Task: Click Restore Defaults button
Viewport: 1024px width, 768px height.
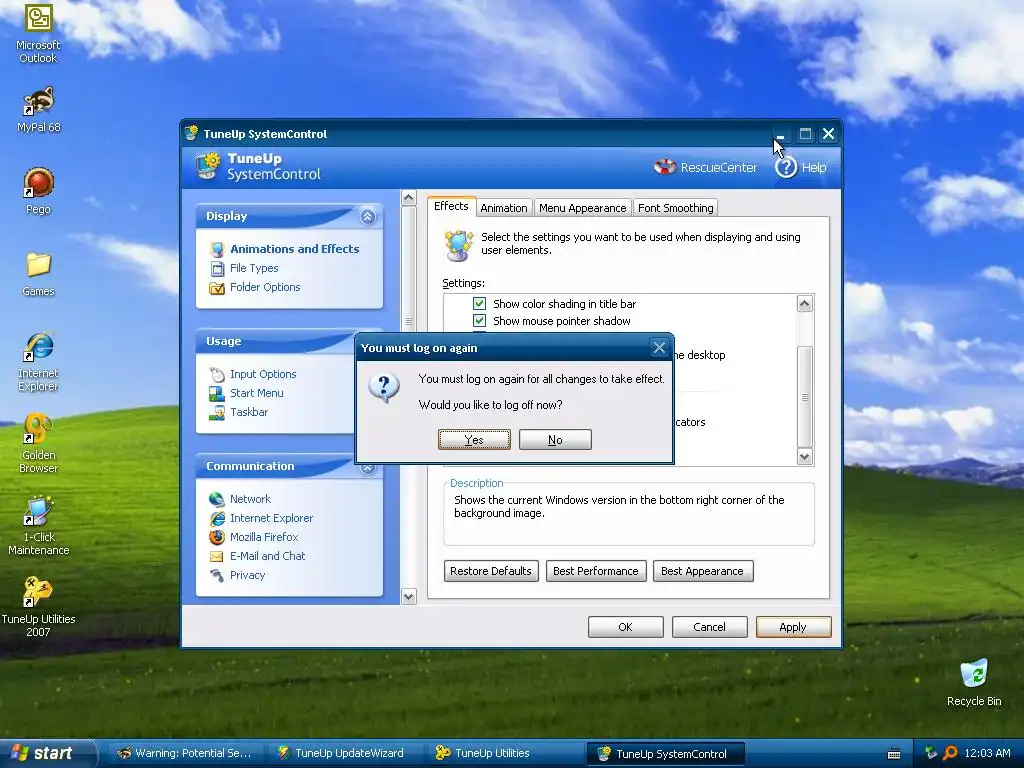Action: (491, 571)
